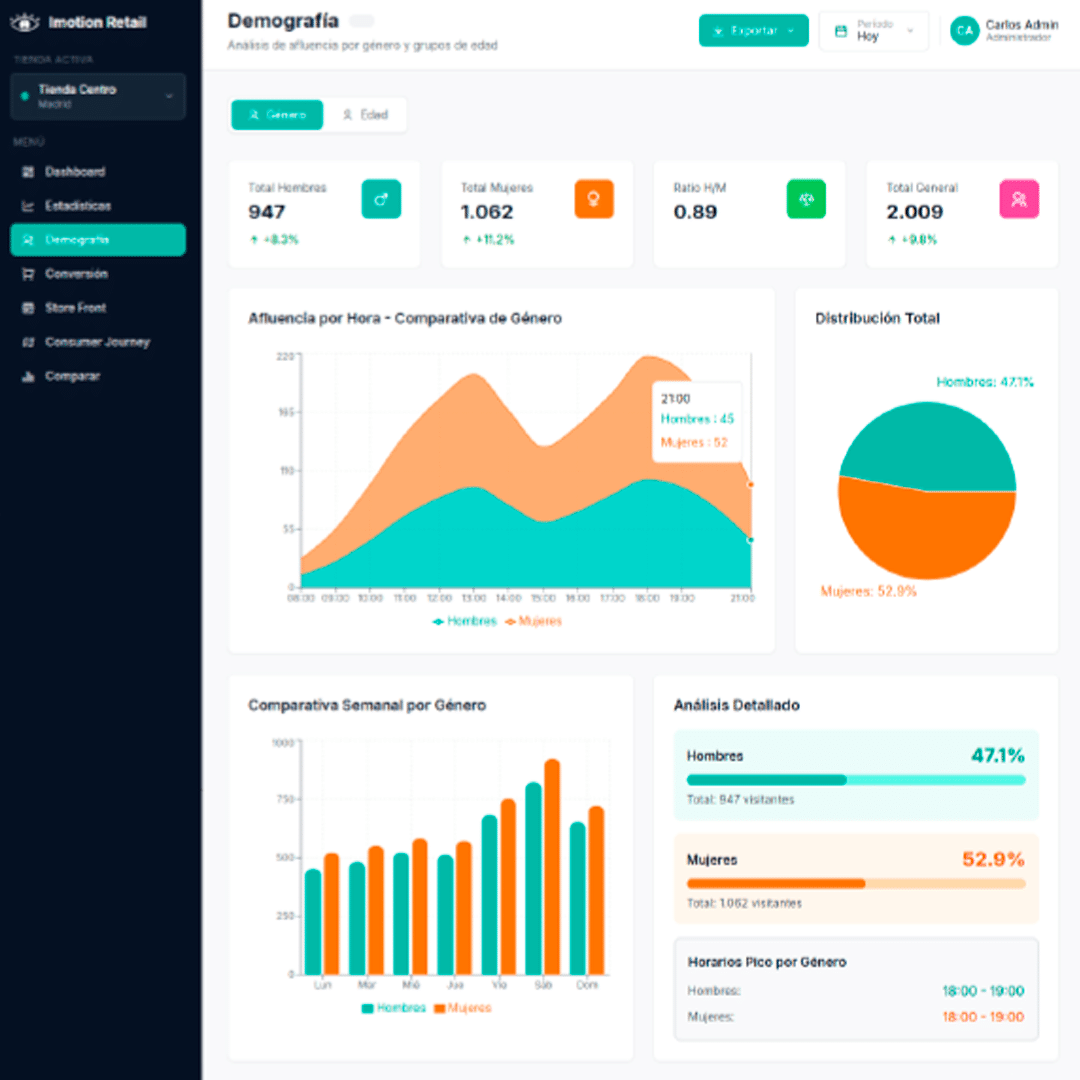Click the orange Mujeres pie slice
The width and height of the screenshot is (1080, 1080).
pos(925,535)
